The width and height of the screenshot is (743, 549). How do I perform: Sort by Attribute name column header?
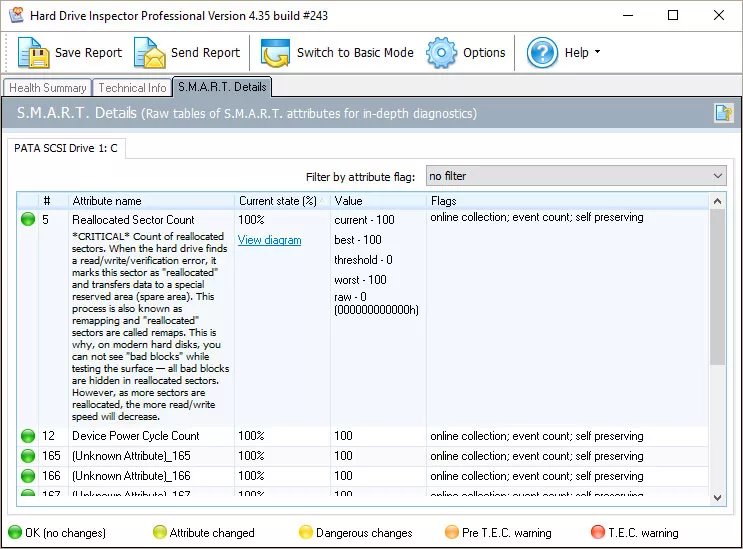pos(151,201)
